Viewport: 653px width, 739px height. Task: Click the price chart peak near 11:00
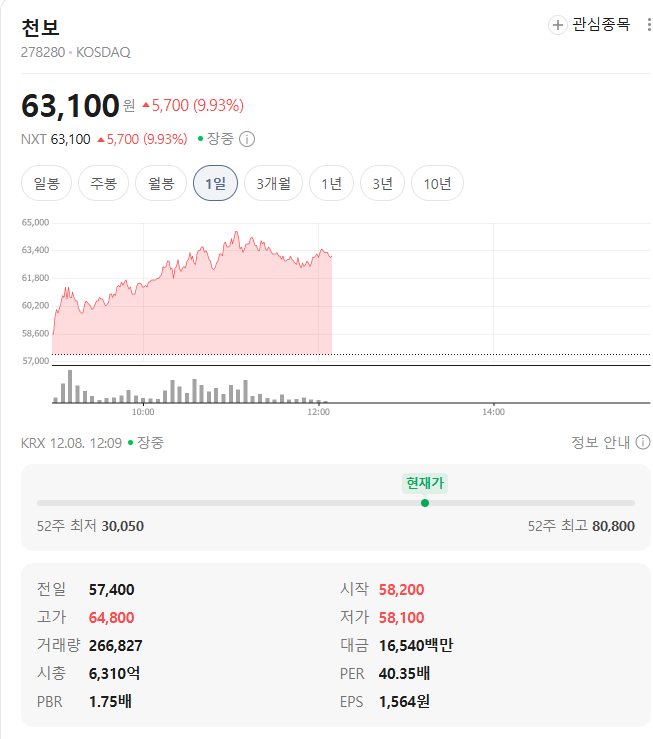237,232
